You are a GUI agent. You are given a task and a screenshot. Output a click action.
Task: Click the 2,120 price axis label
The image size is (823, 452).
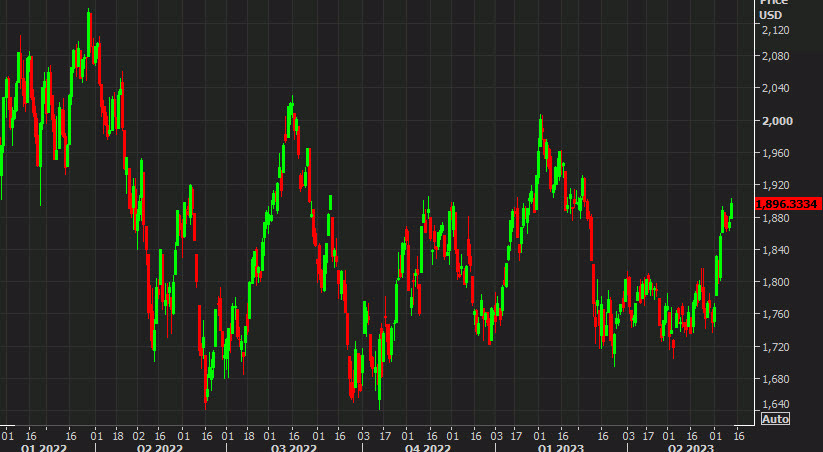click(x=775, y=30)
